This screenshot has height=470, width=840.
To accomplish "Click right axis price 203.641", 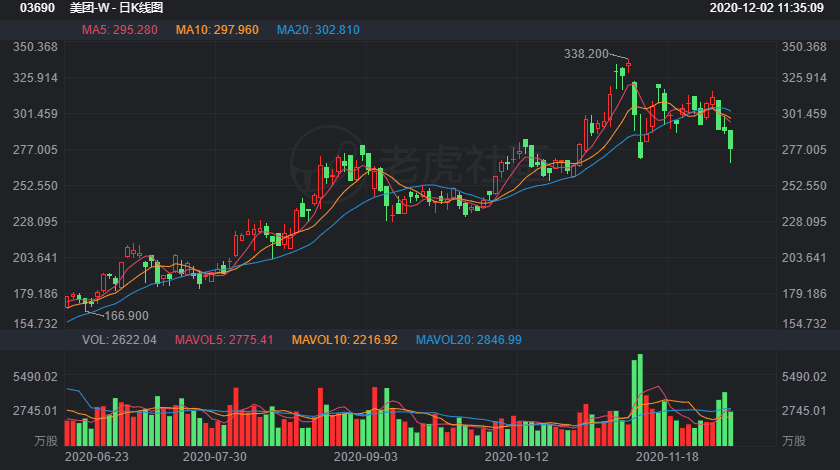I will 804,258.
